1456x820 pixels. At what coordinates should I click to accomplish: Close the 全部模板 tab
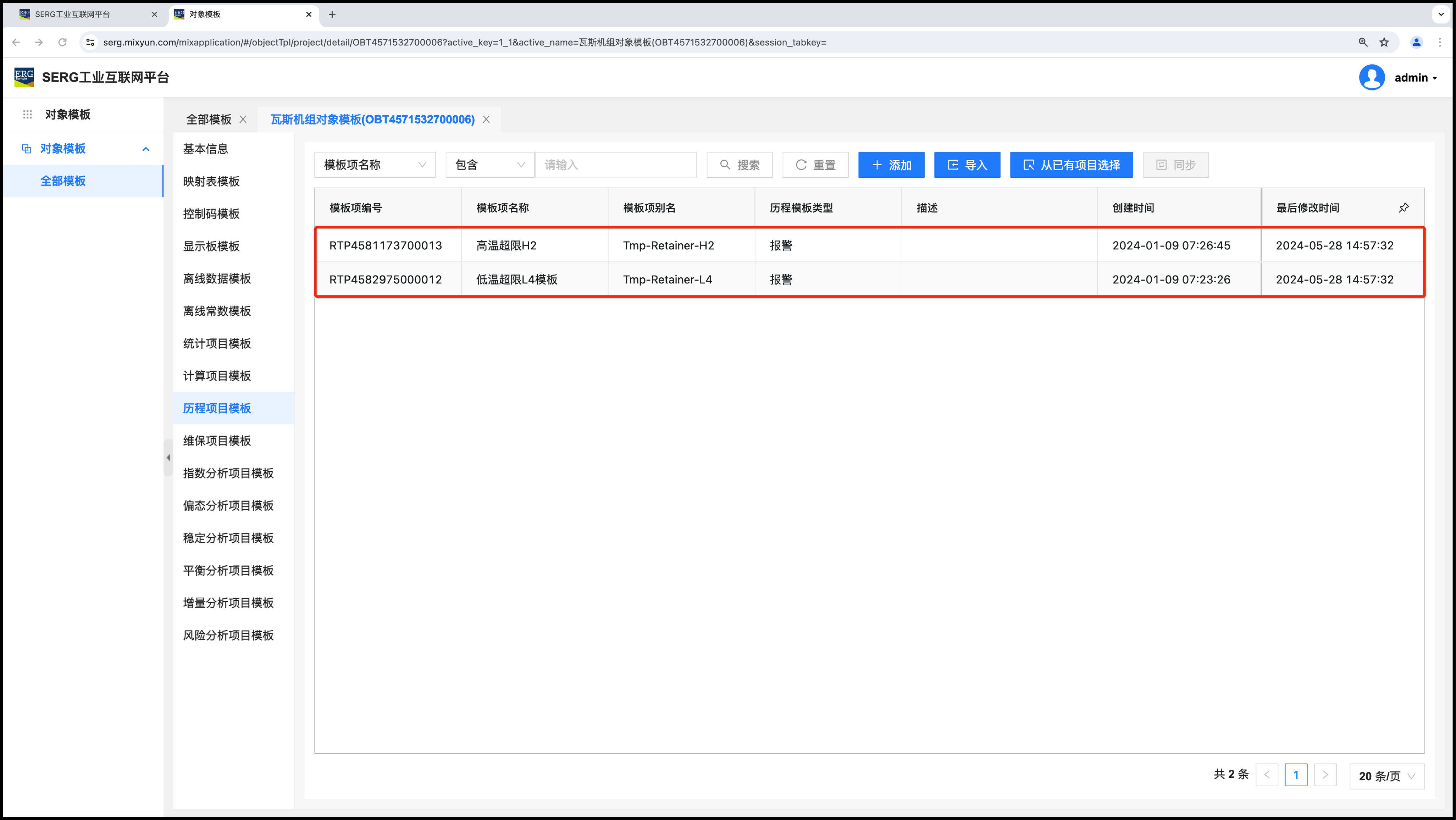pyautogui.click(x=243, y=119)
